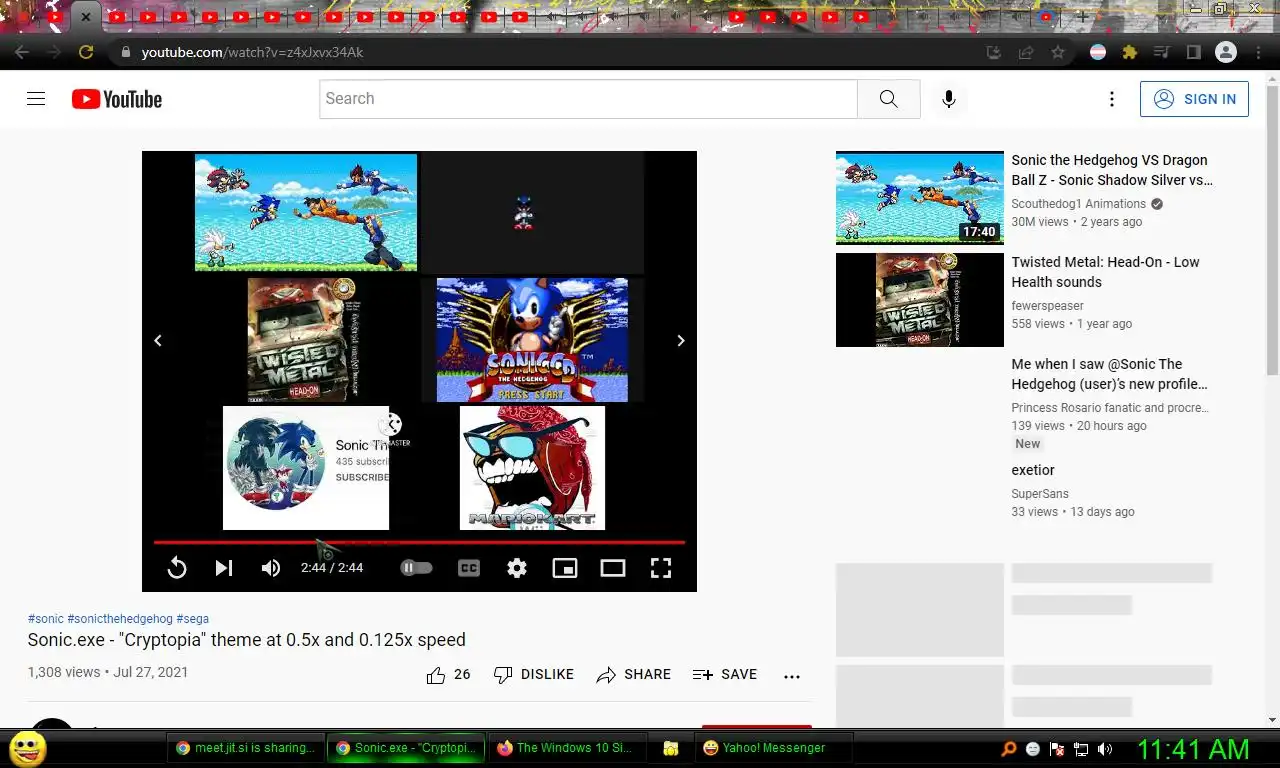This screenshot has height=768, width=1280.
Task: Open 'Twisted Metal: Head-On - Low Health sounds'
Action: (1105, 272)
